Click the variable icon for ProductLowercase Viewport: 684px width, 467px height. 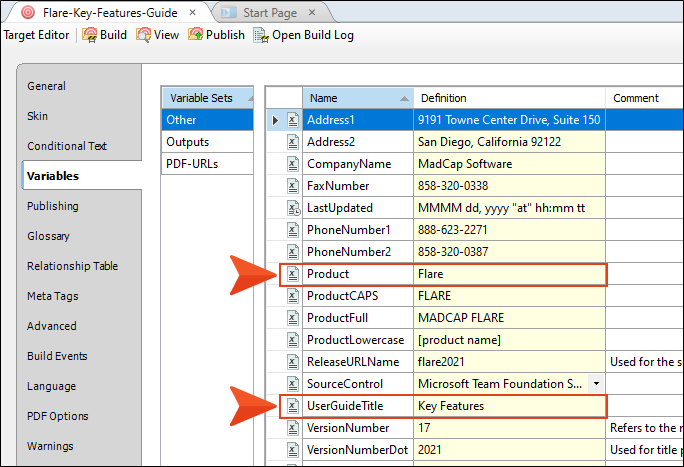point(293,340)
